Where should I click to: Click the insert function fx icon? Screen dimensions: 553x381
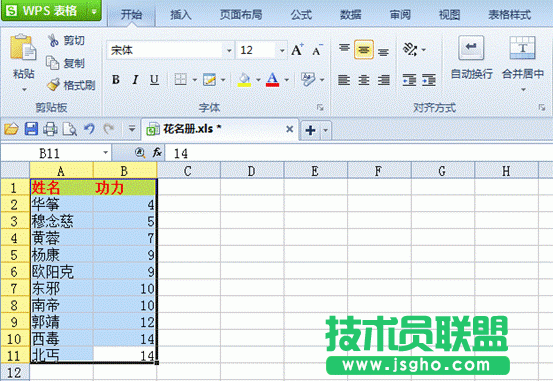pos(157,153)
